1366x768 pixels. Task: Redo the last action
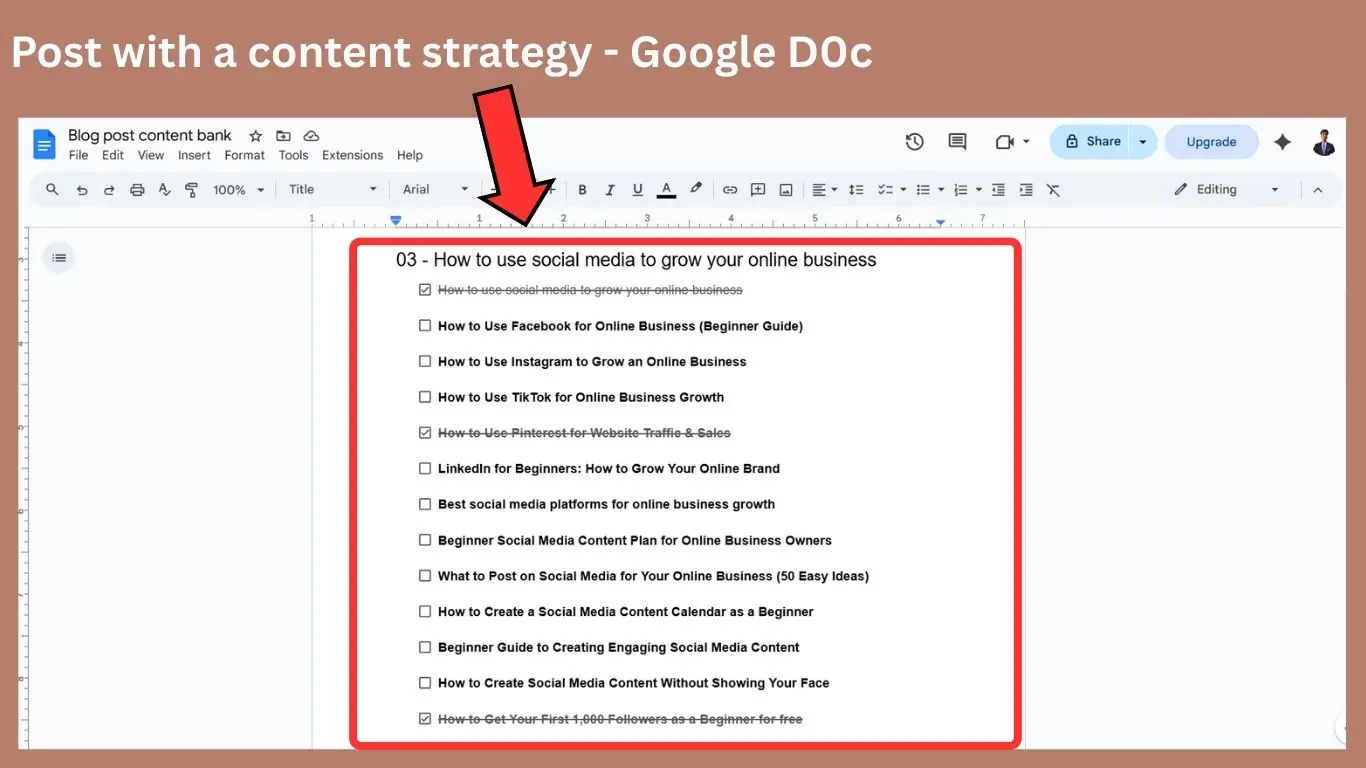tap(109, 190)
